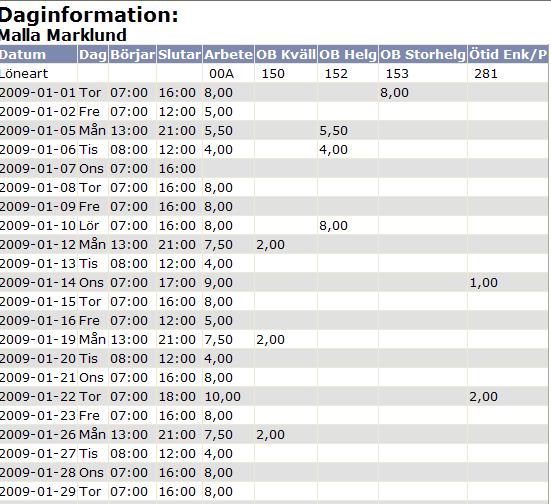Click OB Kväll value 2,00 on 2009-01-19
Image resolution: width=551 pixels, height=504 pixels.
(270, 340)
